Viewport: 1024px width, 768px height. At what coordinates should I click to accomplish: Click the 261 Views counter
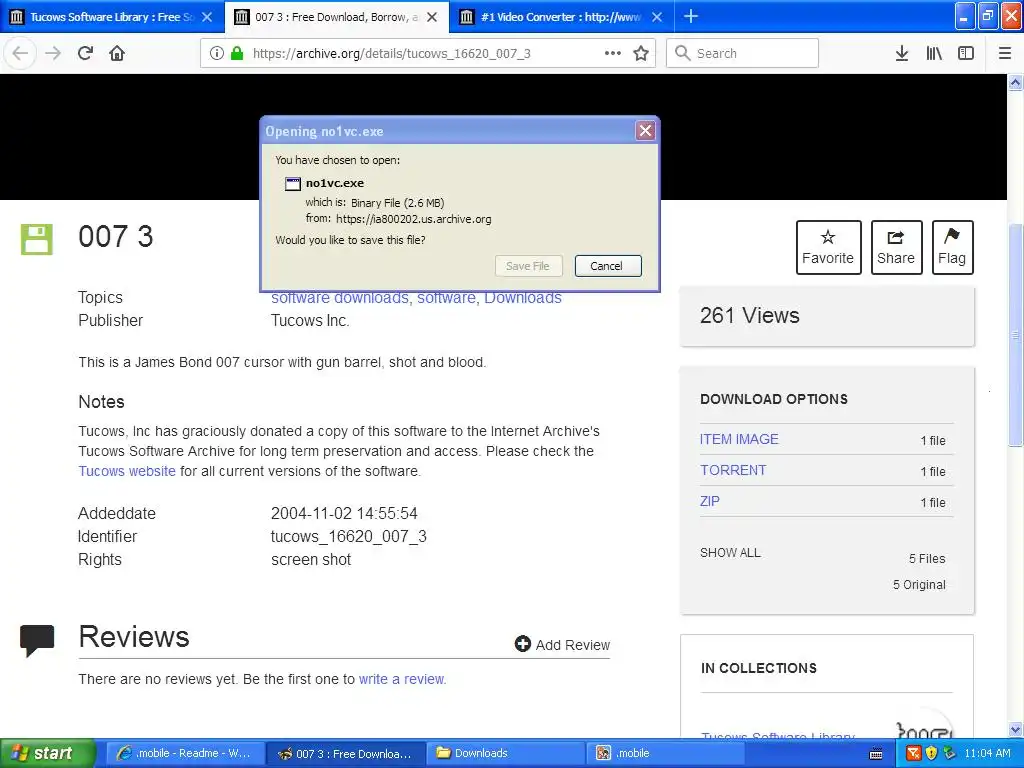750,315
